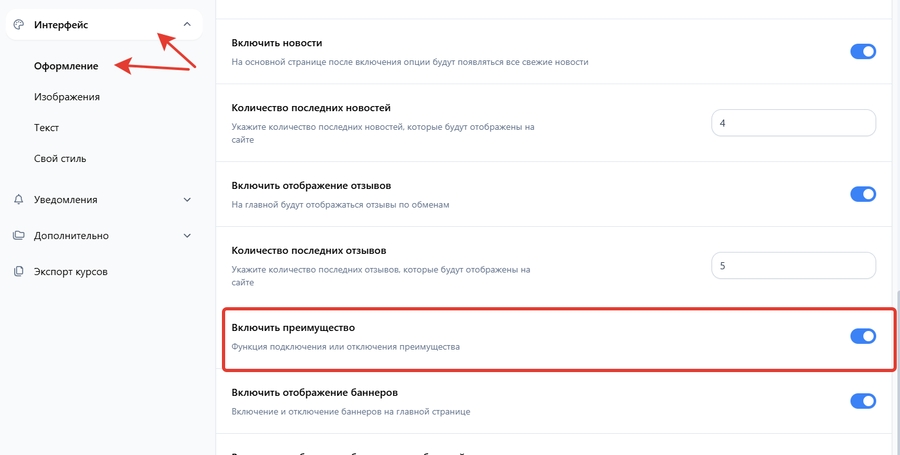Click the bell icon beside Уведомления

[18, 199]
